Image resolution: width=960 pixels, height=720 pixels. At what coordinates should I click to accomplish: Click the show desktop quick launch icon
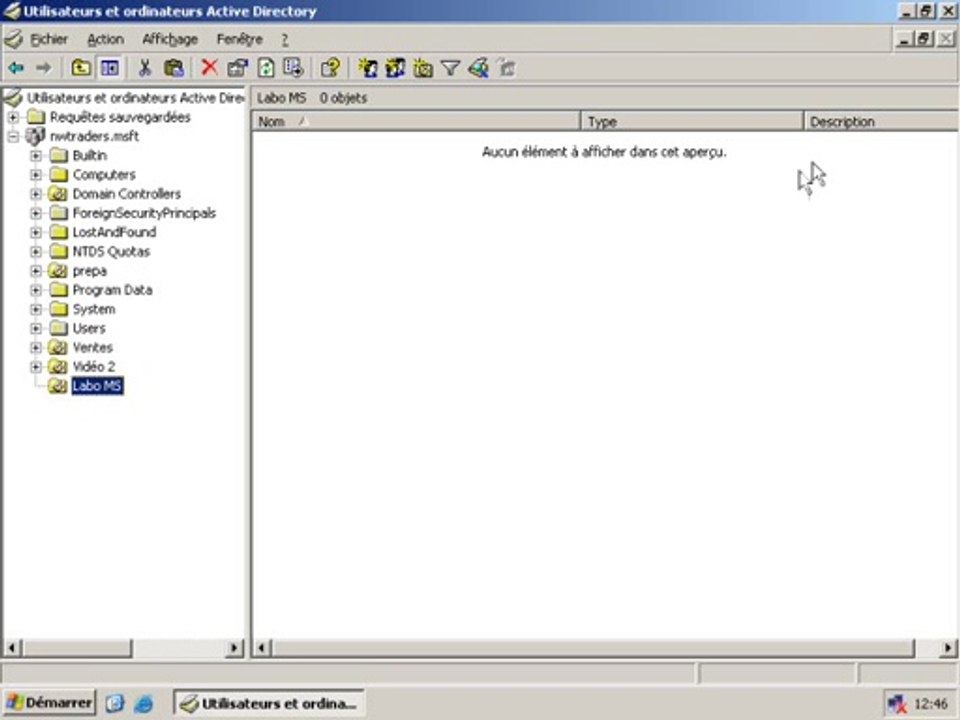pyautogui.click(x=115, y=703)
